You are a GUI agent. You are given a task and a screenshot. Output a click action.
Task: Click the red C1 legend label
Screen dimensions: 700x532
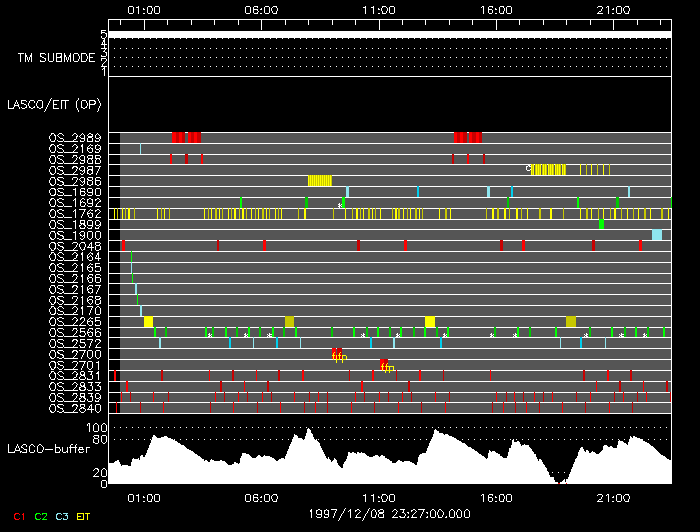pos(15,516)
